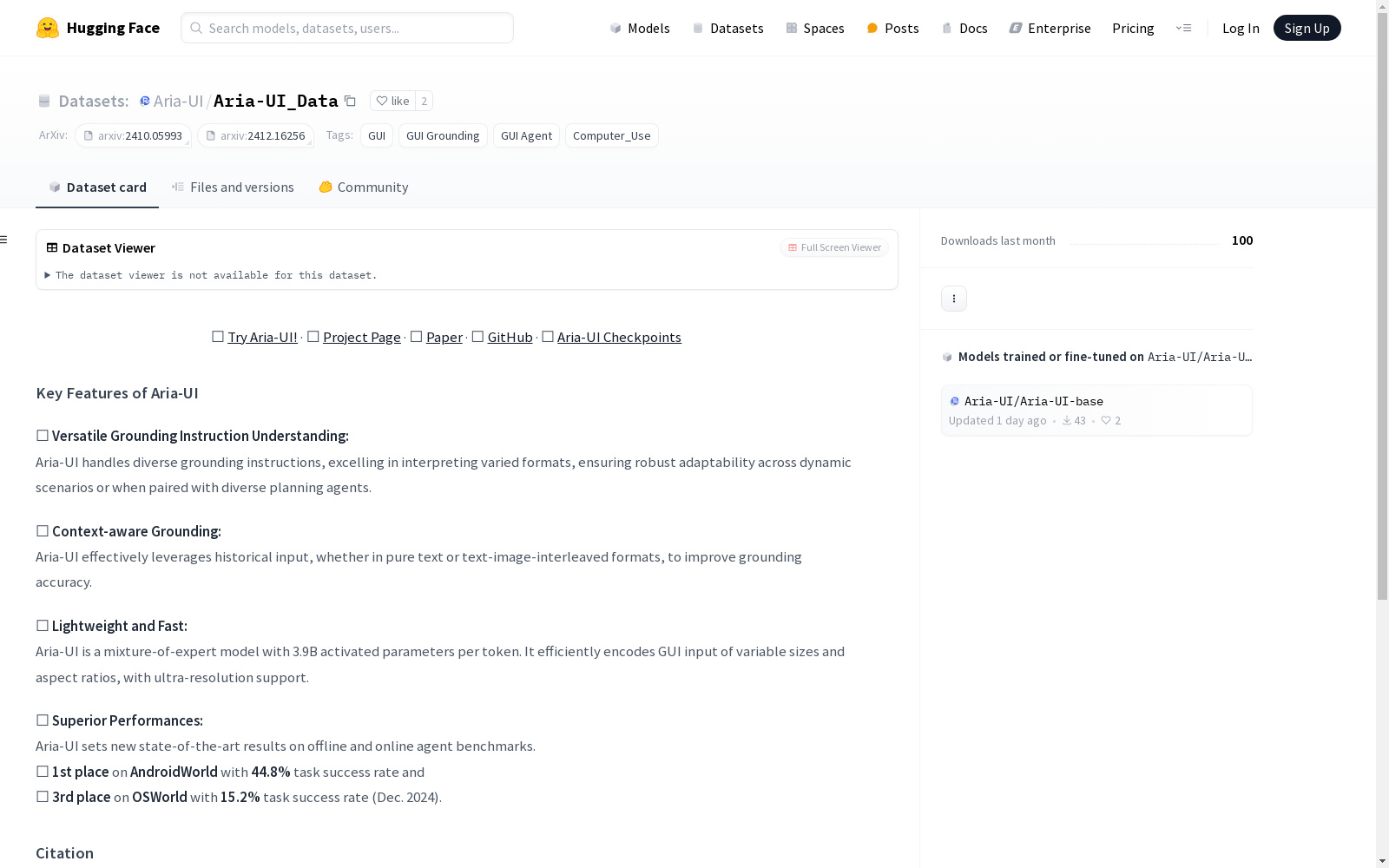Click the search magnifier icon
Viewport: 1389px width, 868px height.
point(196,28)
